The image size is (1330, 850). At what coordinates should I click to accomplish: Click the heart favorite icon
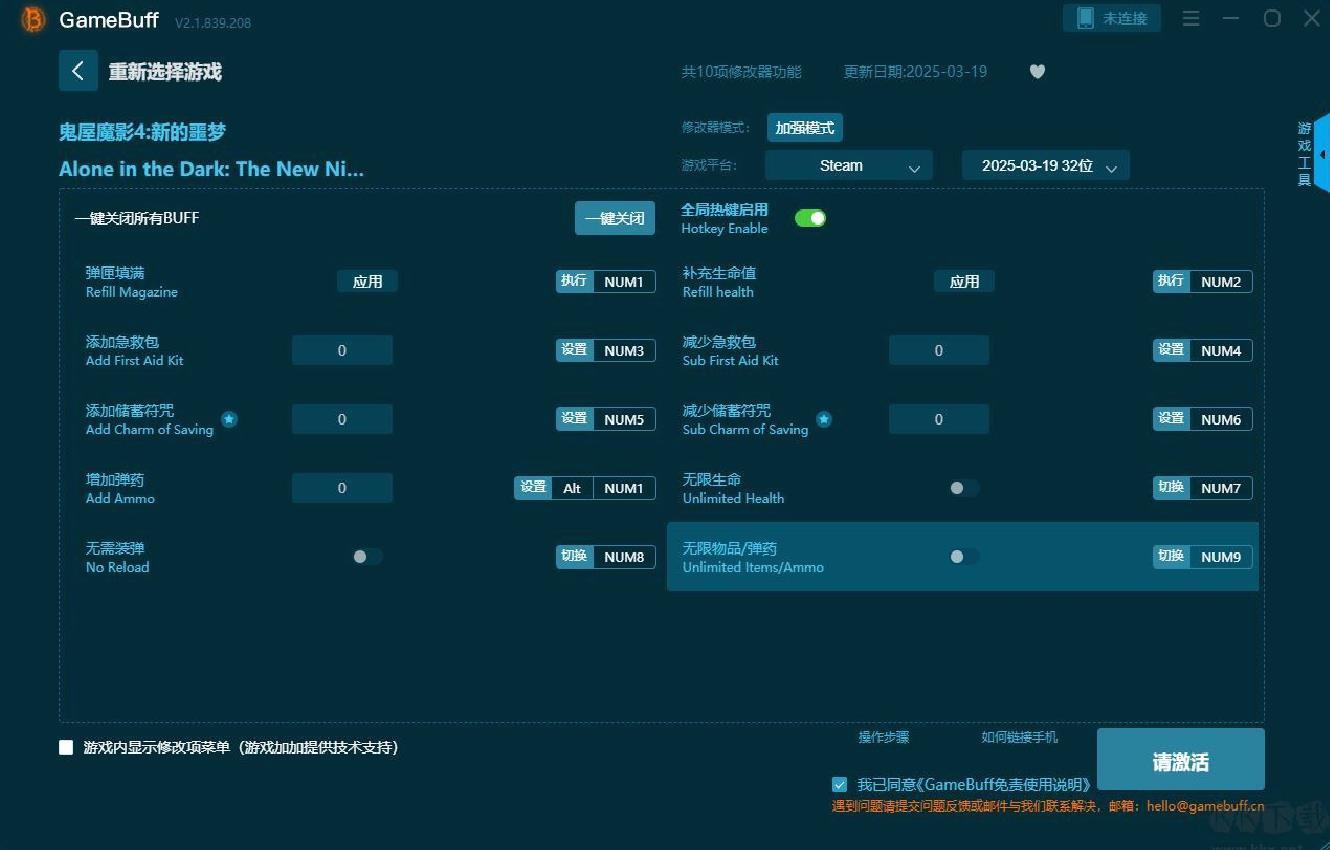1037,71
